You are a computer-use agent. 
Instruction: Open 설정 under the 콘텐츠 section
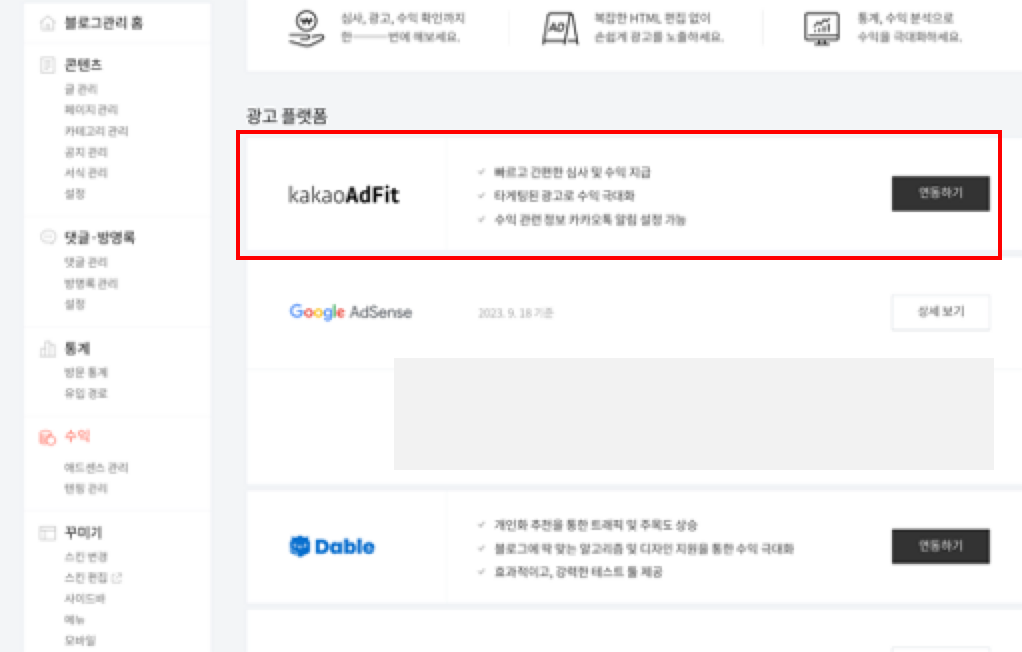[x=75, y=194]
